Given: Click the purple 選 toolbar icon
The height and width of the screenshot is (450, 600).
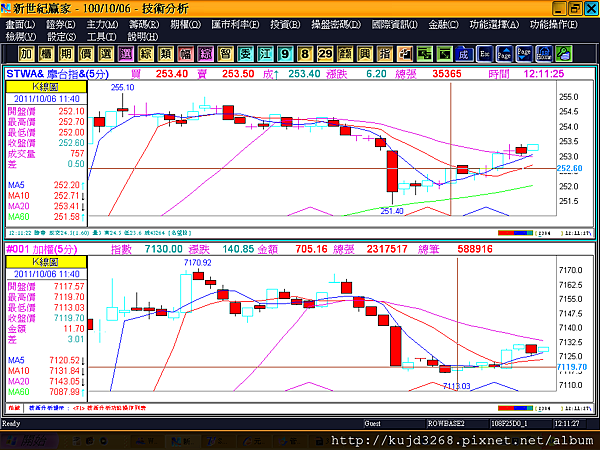Looking at the screenshot, I should [126, 54].
